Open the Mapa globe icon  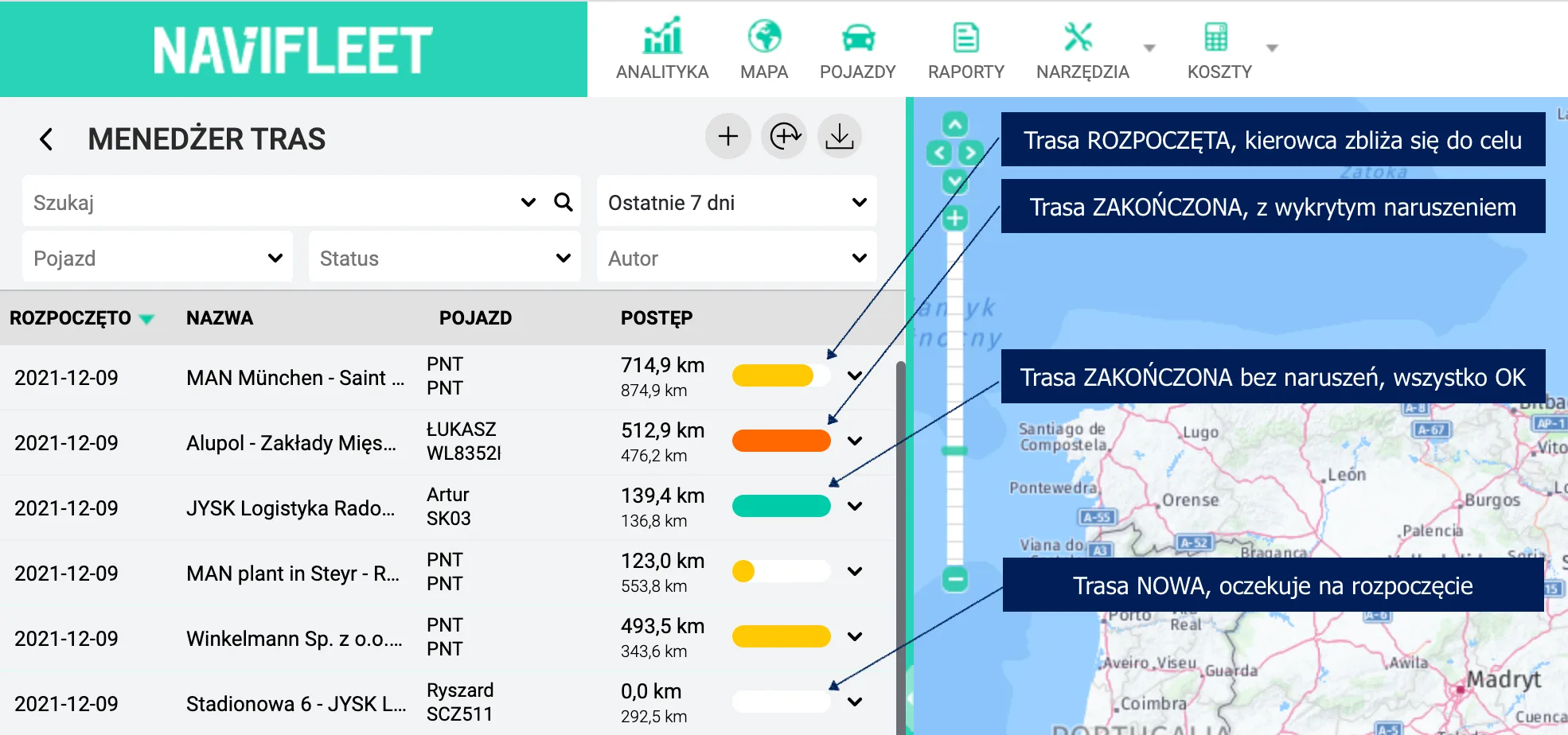[x=764, y=36]
